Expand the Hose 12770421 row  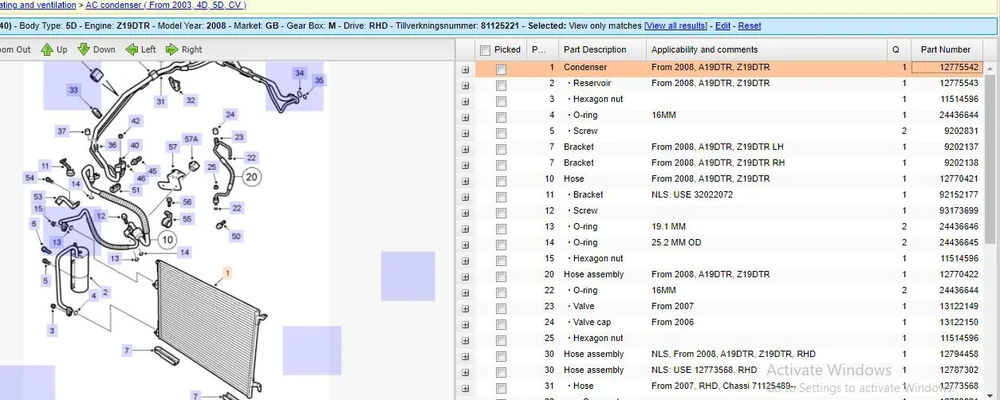465,179
